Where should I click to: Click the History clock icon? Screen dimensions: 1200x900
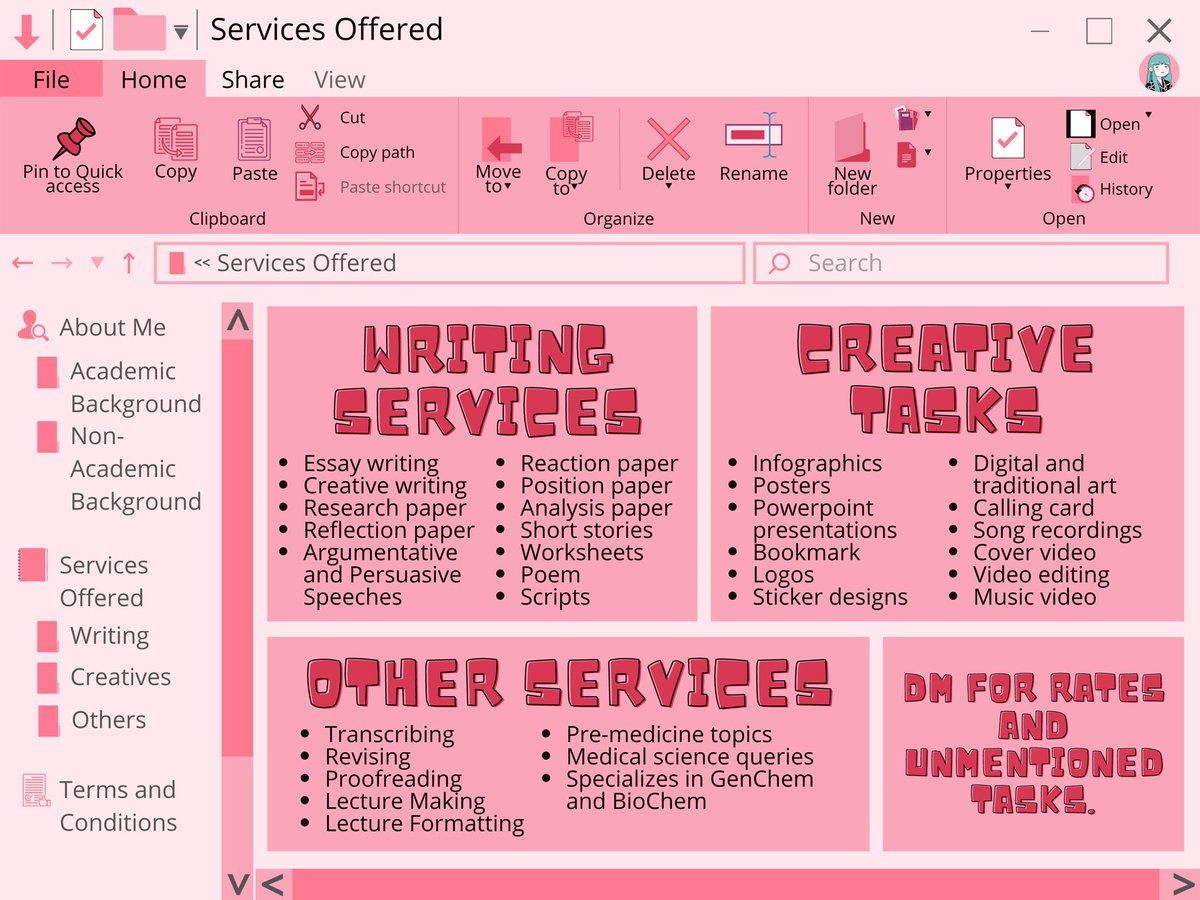click(1082, 189)
